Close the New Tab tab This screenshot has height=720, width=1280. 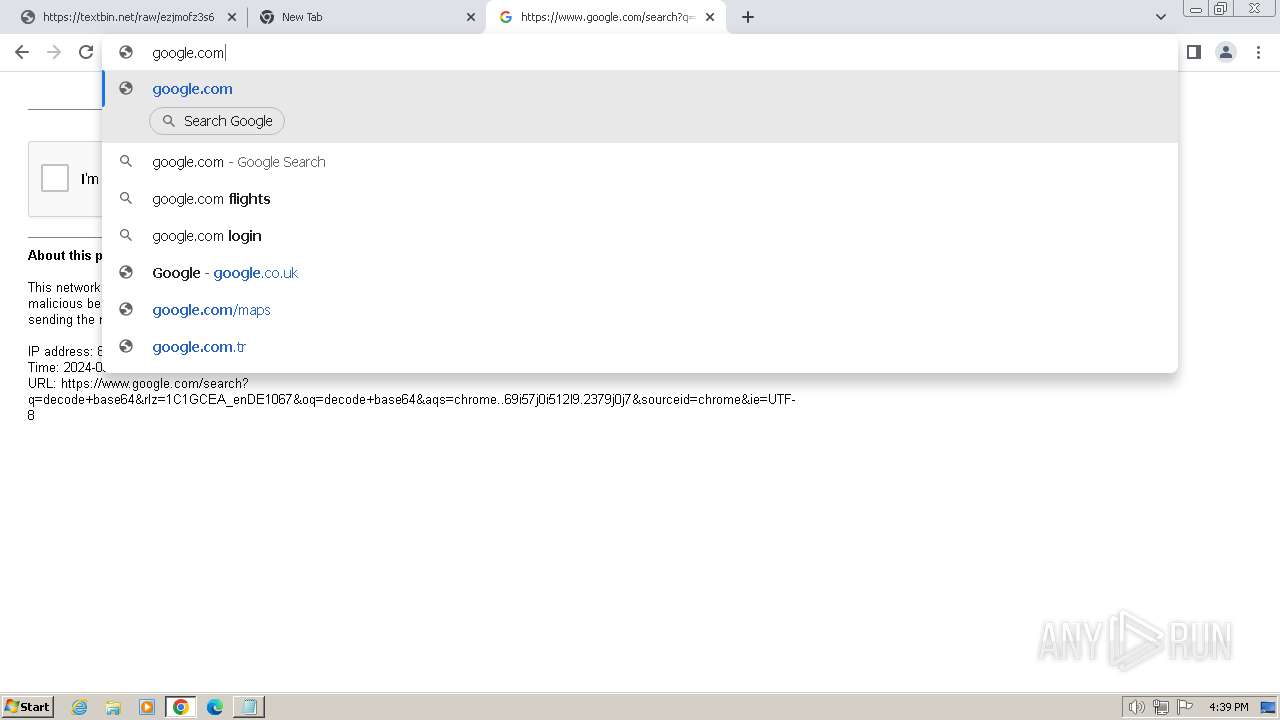(471, 17)
